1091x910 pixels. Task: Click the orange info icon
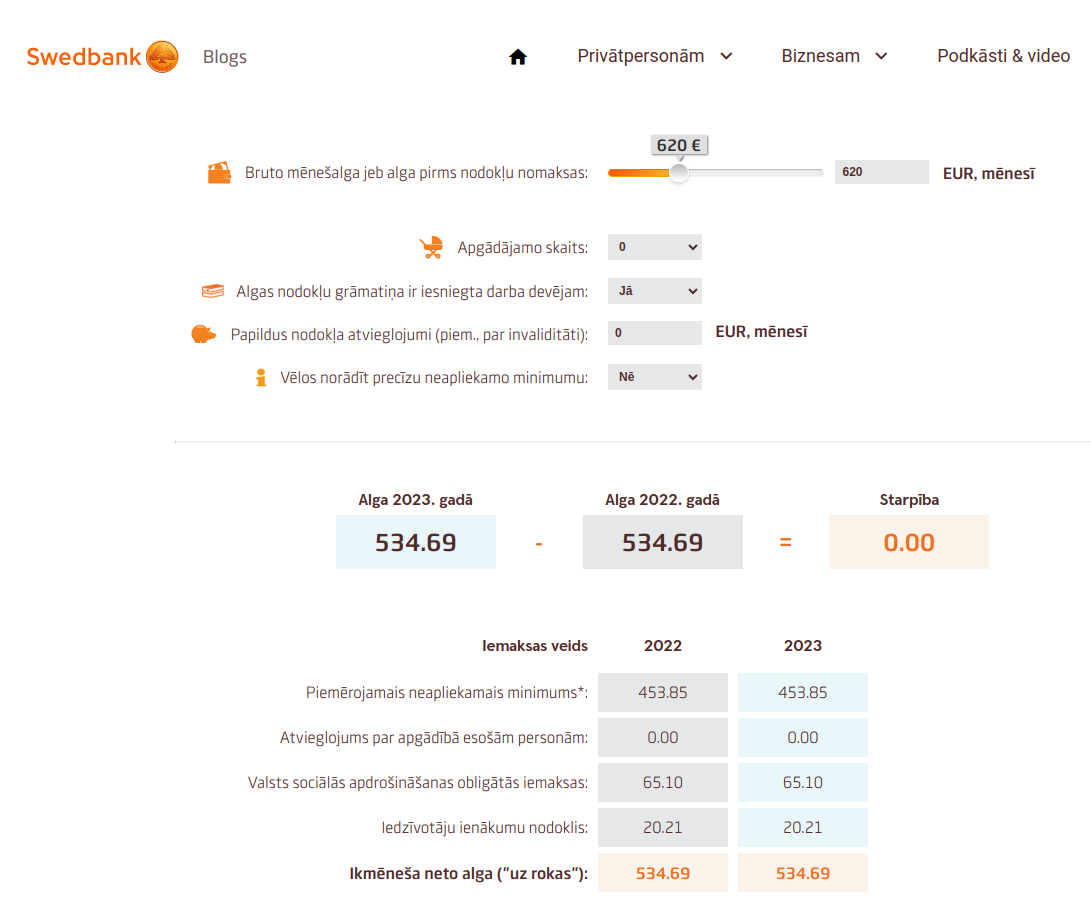point(261,378)
